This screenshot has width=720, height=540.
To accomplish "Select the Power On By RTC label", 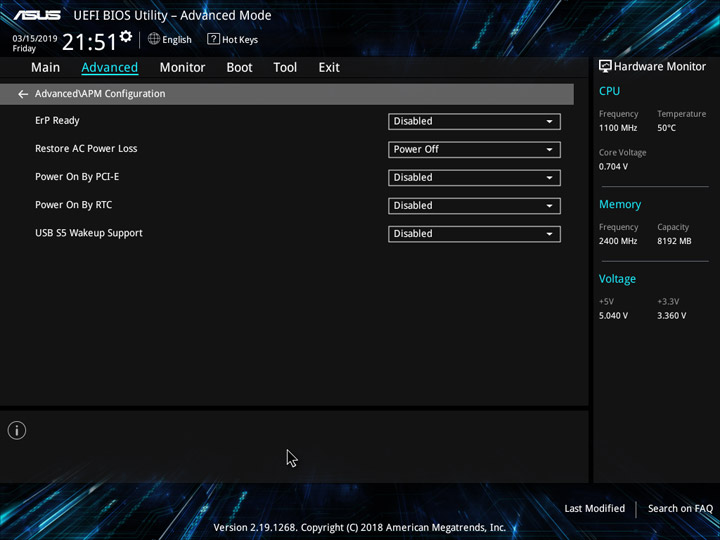I will pos(73,205).
